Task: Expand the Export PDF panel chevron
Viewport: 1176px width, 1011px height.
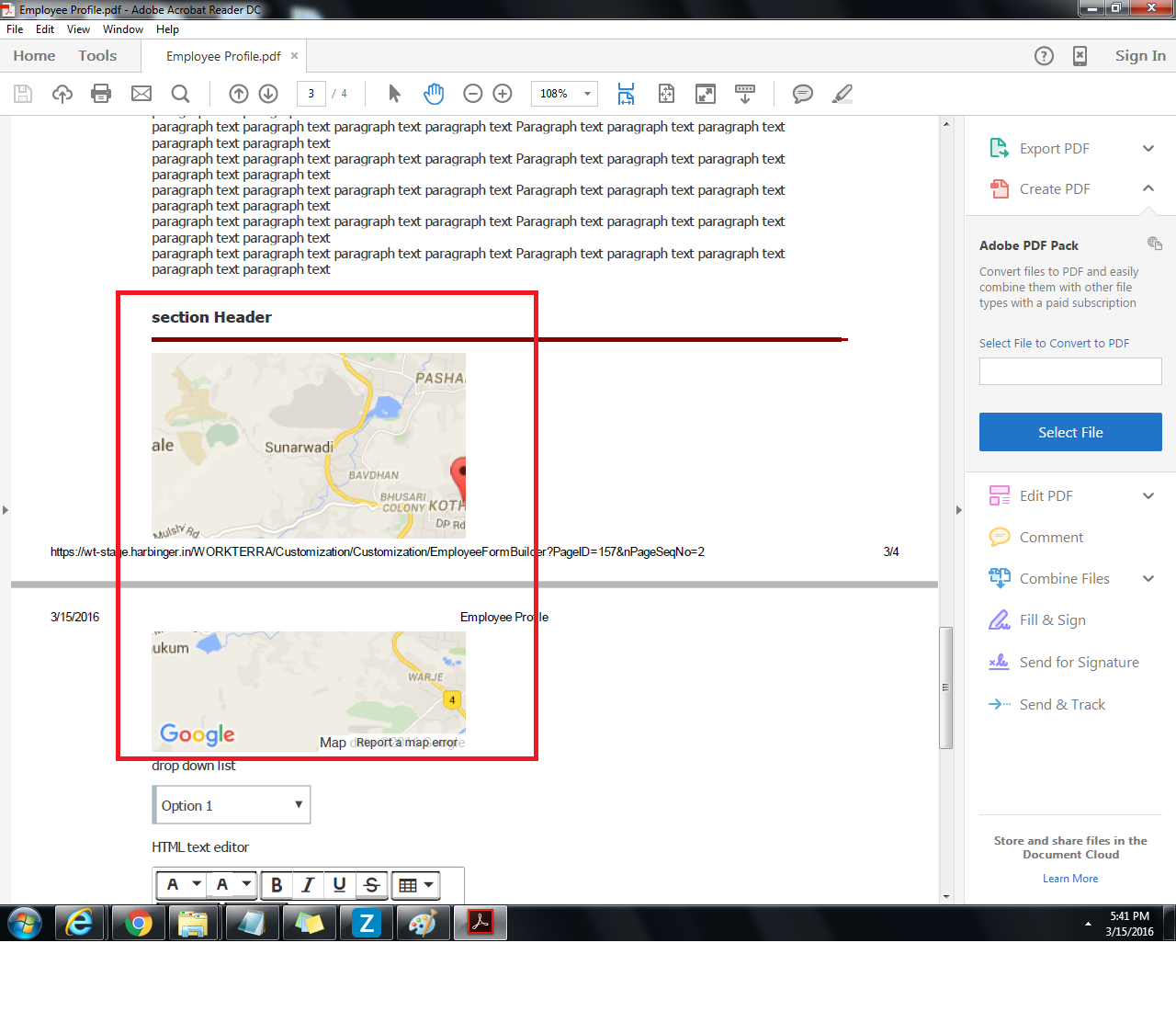Action: pos(1148,149)
